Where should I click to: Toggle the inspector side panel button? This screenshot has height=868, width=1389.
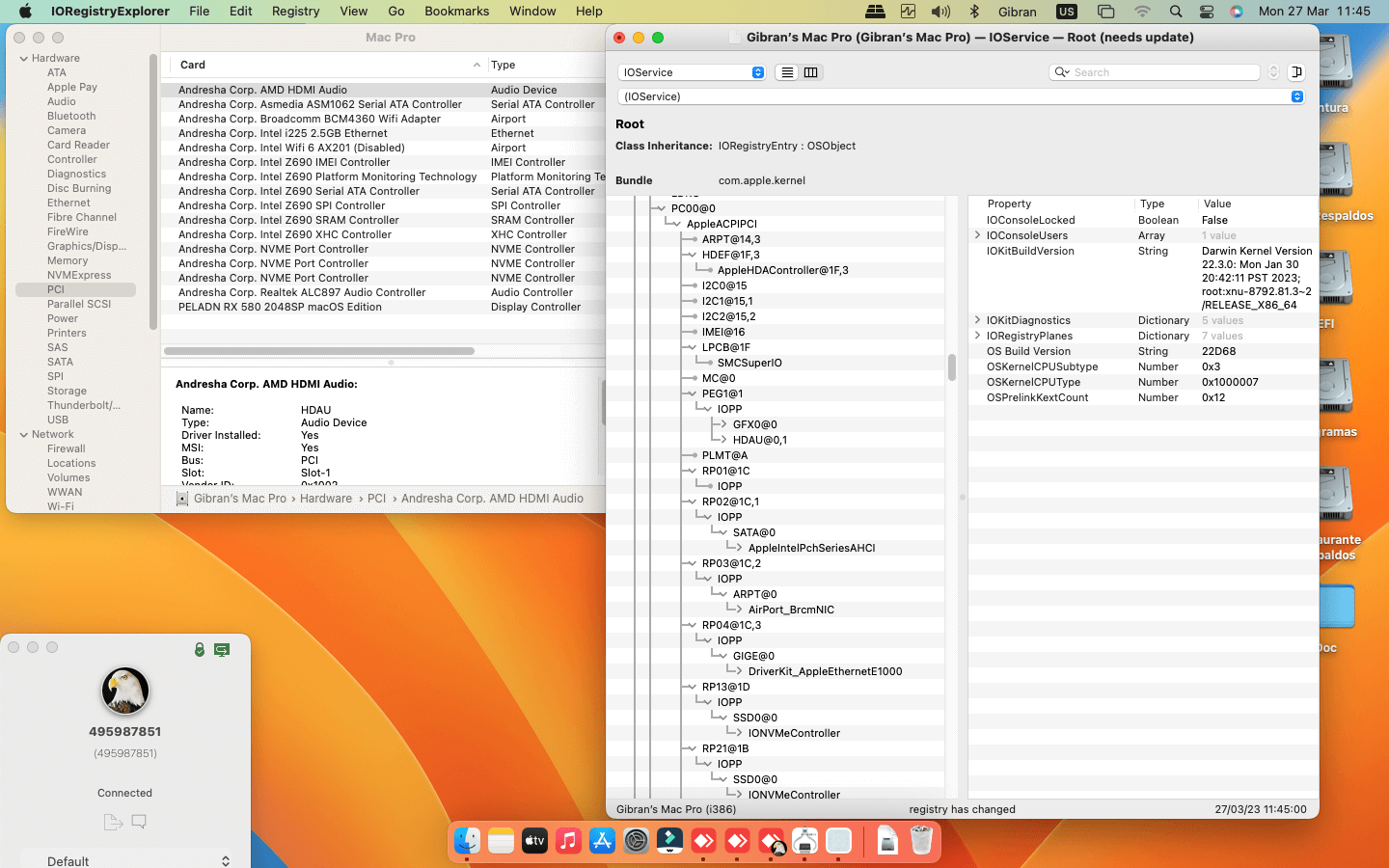[x=1296, y=72]
